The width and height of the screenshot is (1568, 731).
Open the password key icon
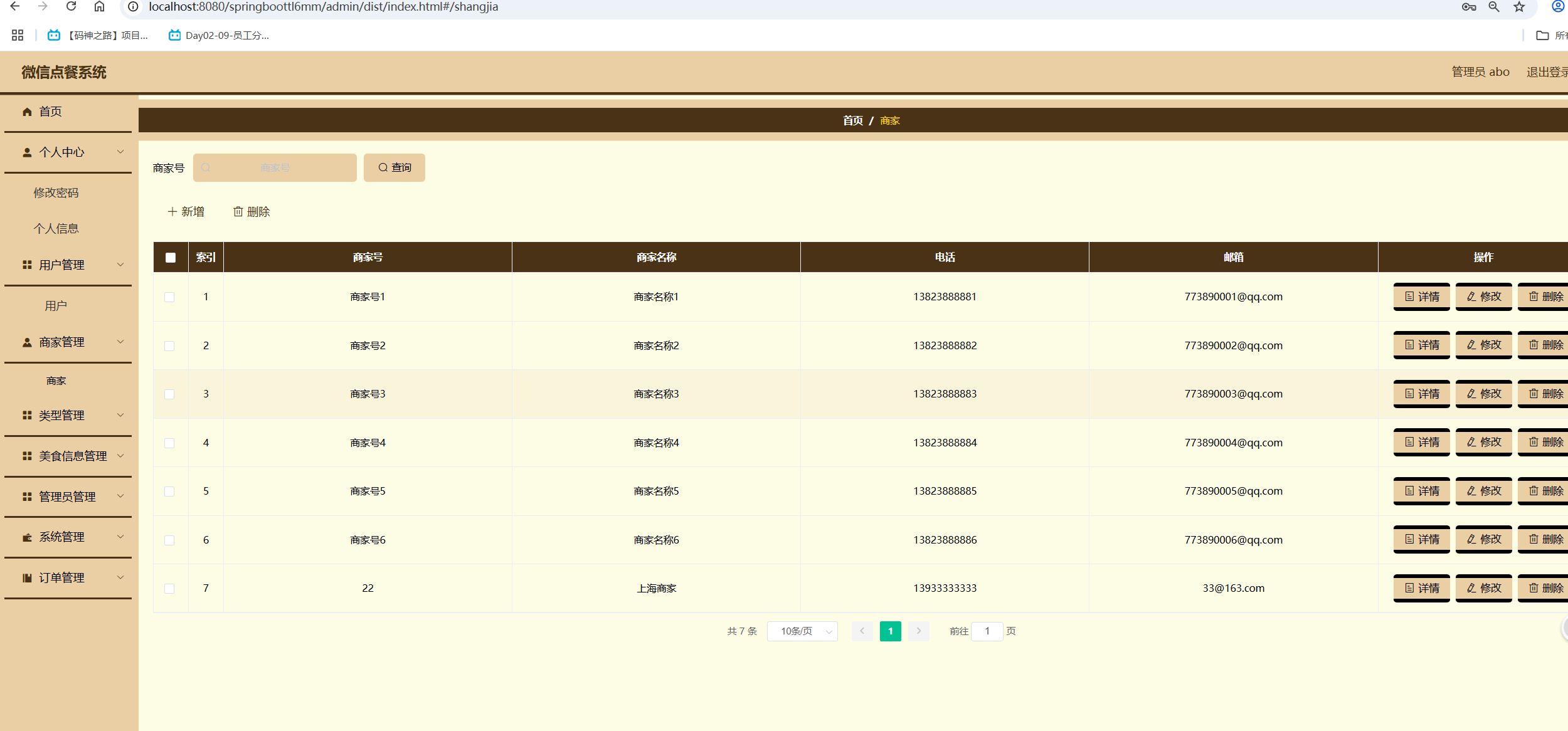coord(1469,7)
